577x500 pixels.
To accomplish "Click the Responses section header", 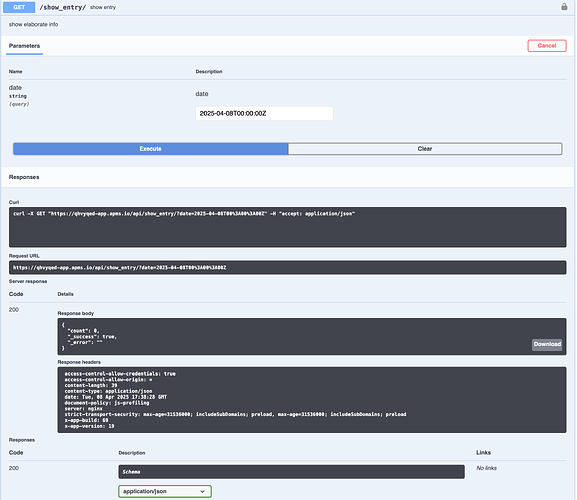I will click(x=24, y=177).
